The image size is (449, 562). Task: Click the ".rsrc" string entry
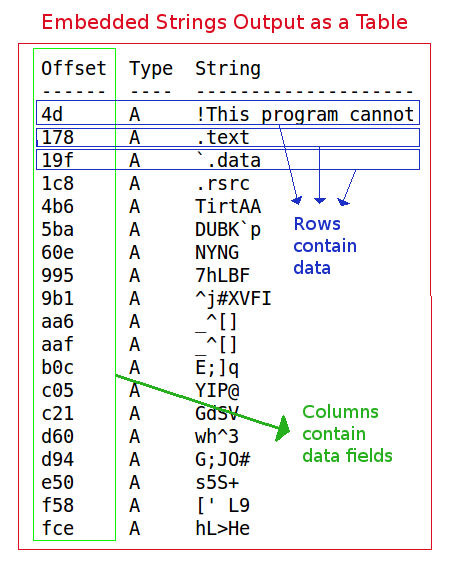coord(223,184)
